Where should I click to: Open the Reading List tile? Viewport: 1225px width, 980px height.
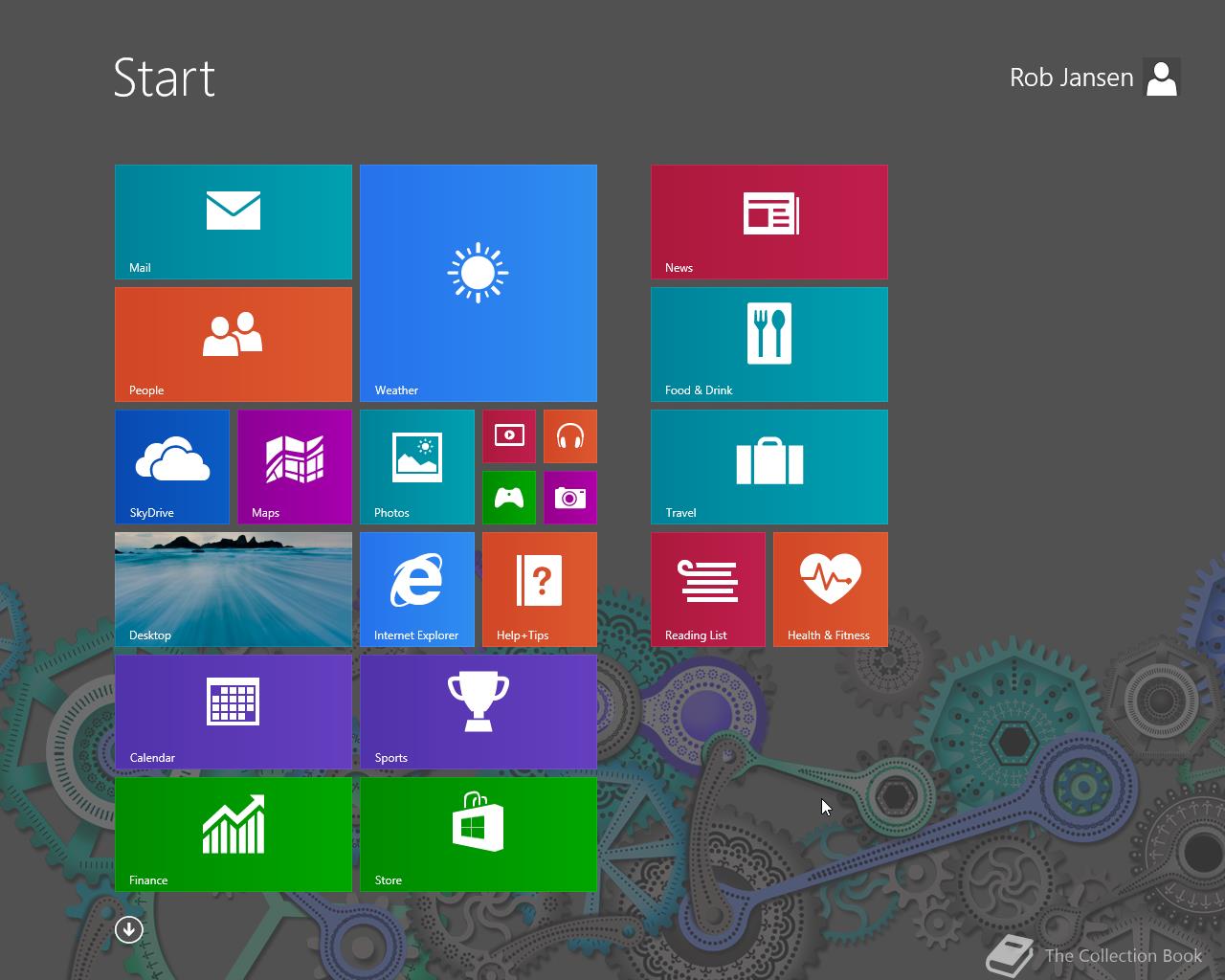coord(708,590)
